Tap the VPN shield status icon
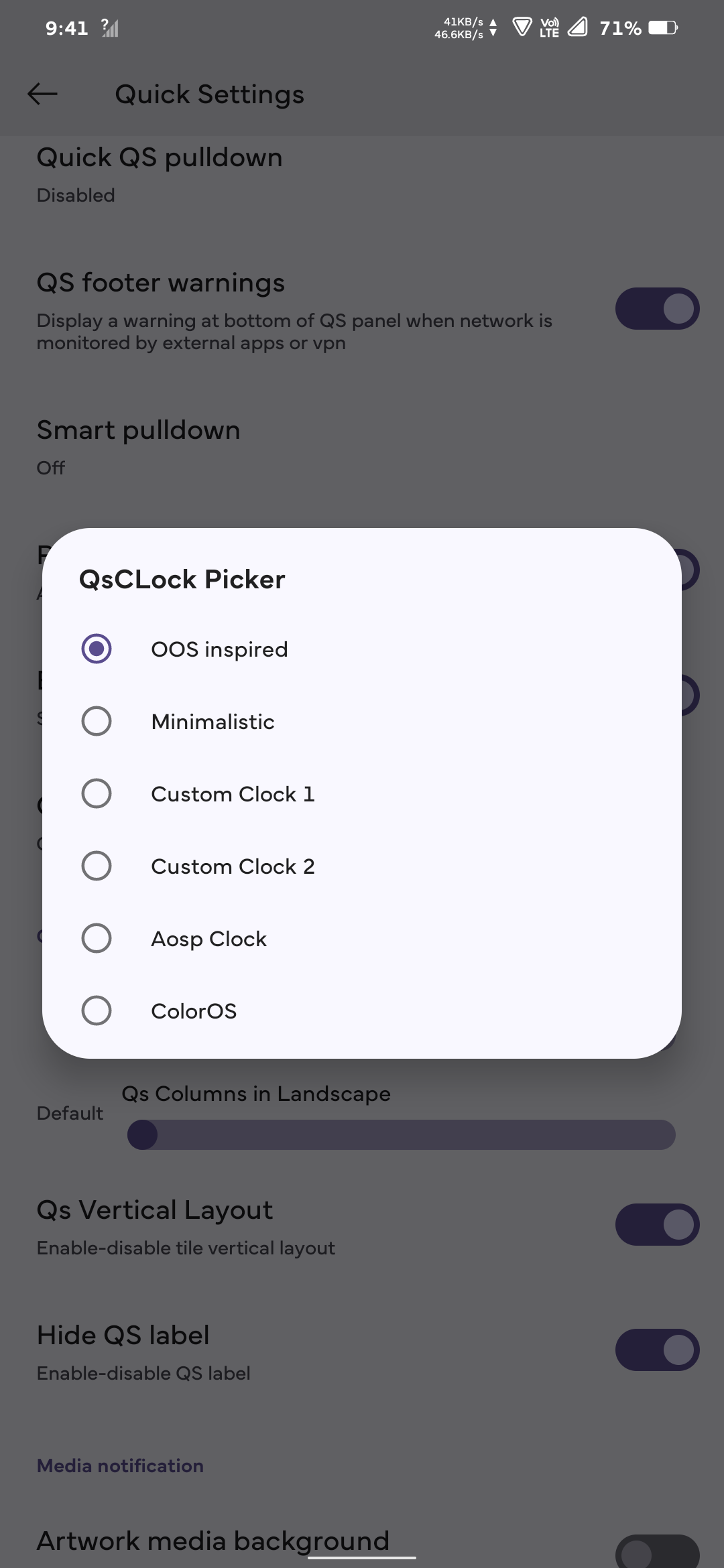724x1568 pixels. point(522,27)
